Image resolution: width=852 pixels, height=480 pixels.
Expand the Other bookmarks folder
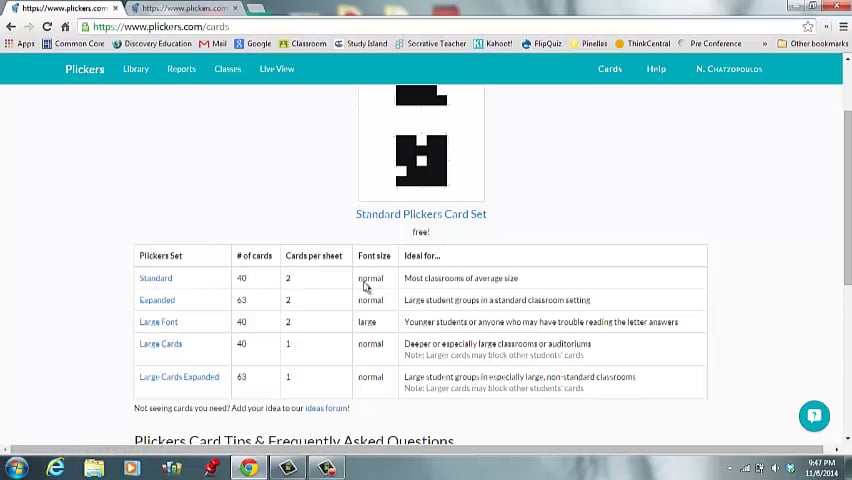coord(812,43)
